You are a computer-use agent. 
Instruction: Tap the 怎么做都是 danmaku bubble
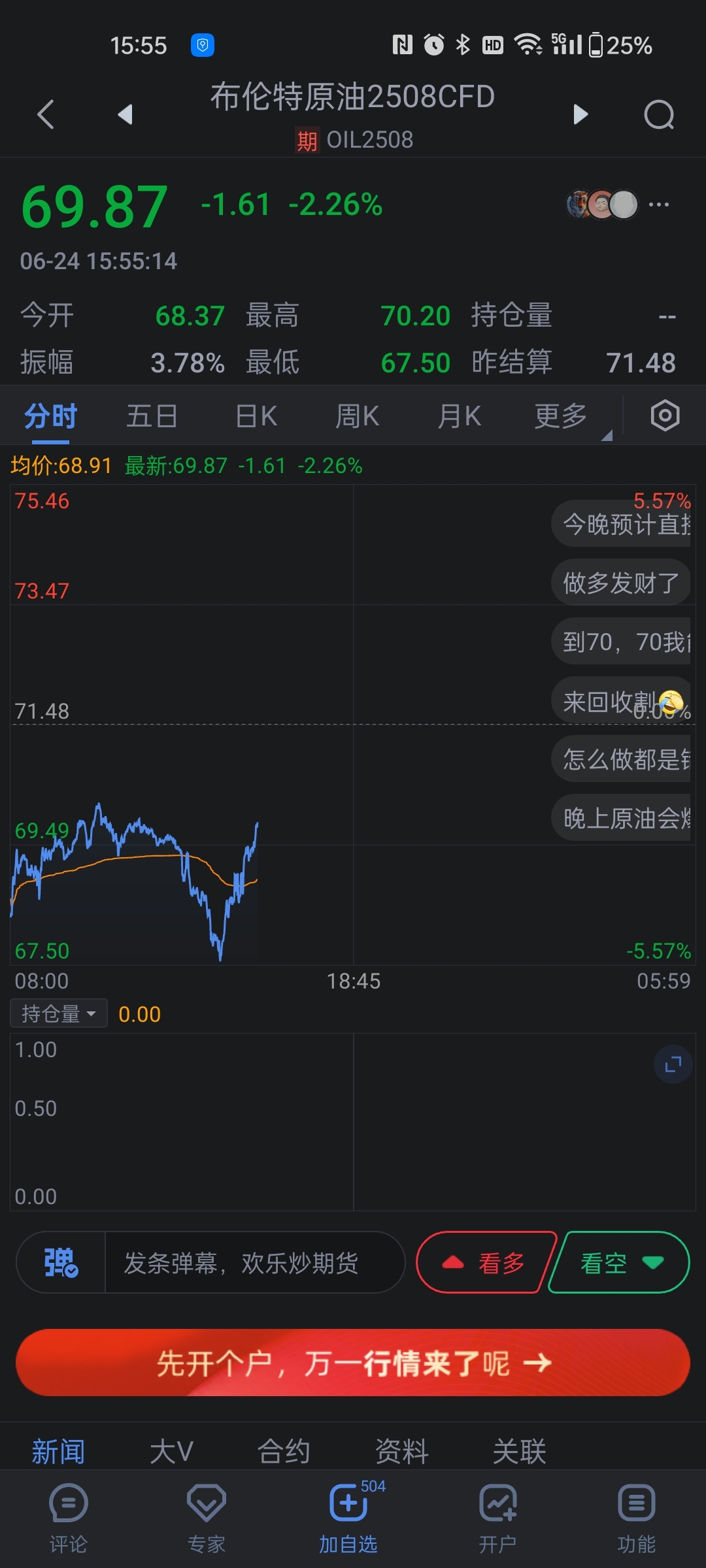(621, 759)
